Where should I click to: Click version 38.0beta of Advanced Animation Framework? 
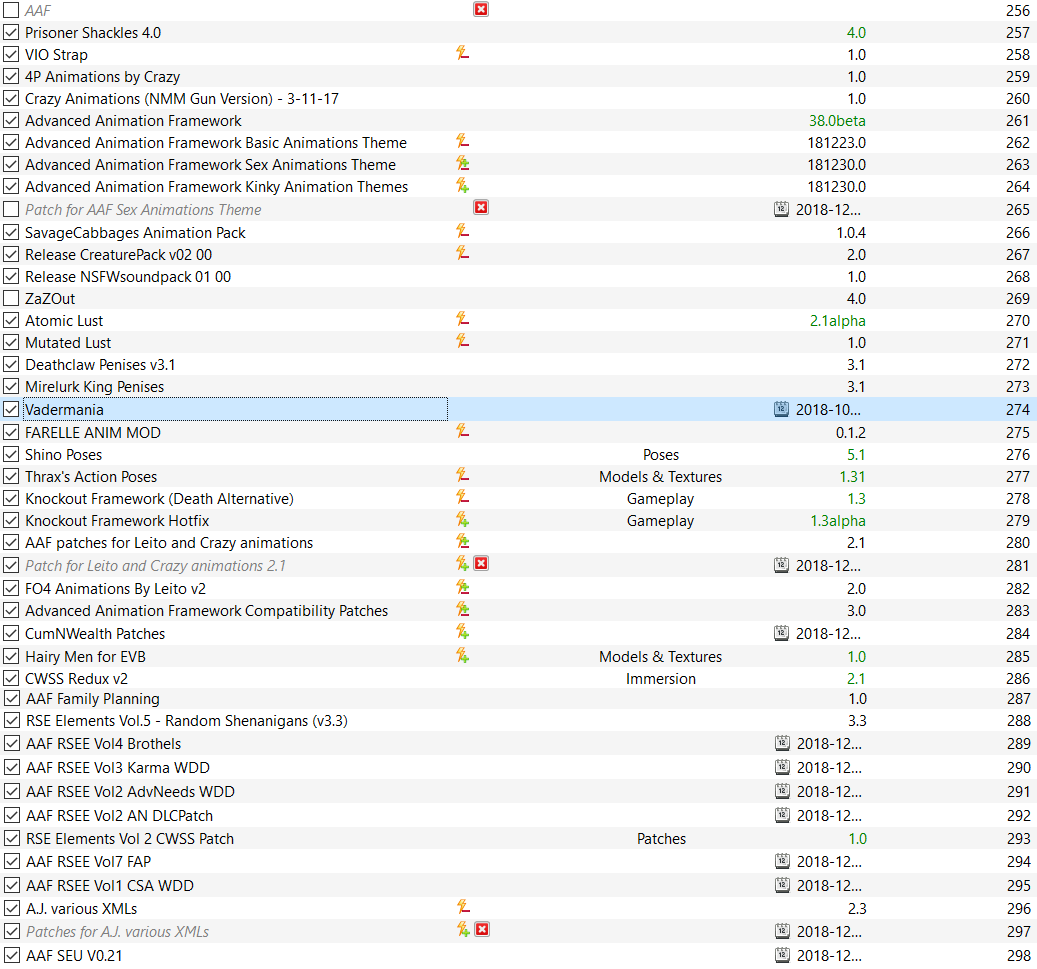[x=837, y=120]
